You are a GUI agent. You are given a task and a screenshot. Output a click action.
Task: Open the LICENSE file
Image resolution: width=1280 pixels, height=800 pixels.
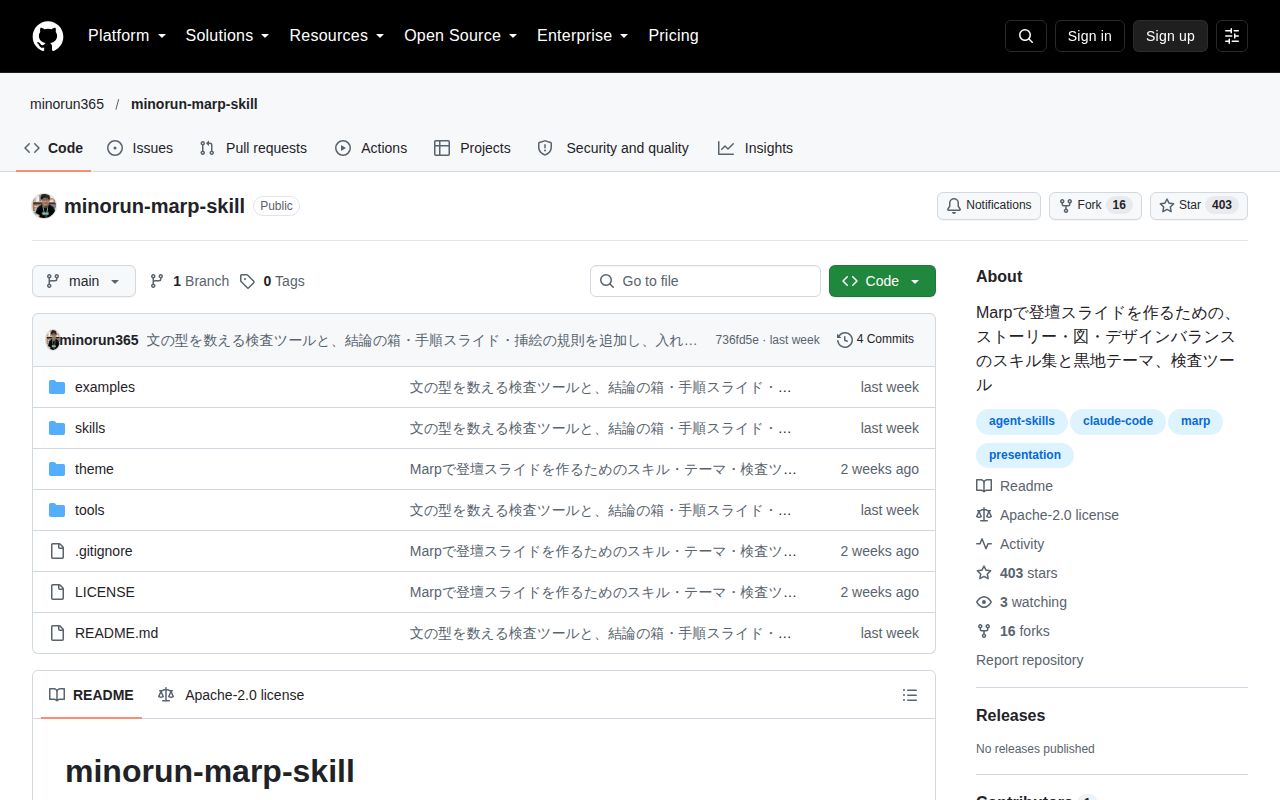(105, 592)
